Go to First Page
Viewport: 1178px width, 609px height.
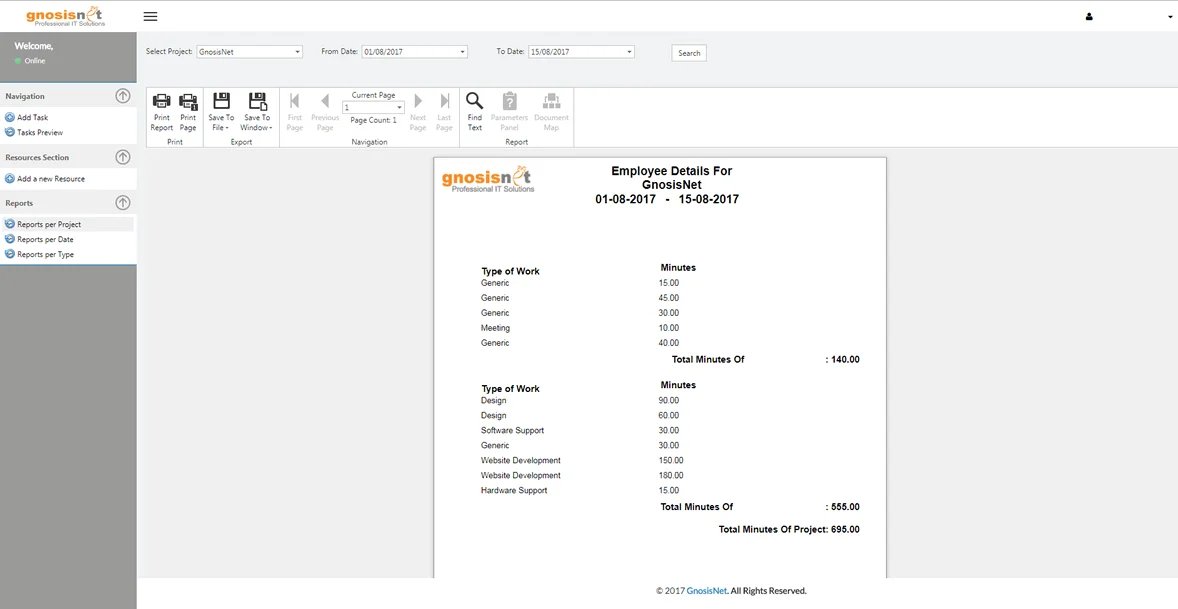[x=294, y=113]
